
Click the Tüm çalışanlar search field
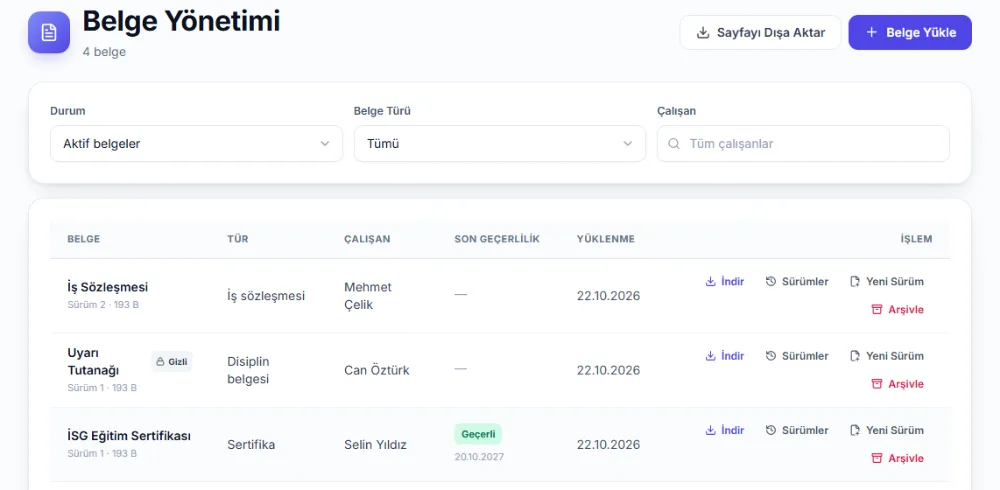point(803,144)
